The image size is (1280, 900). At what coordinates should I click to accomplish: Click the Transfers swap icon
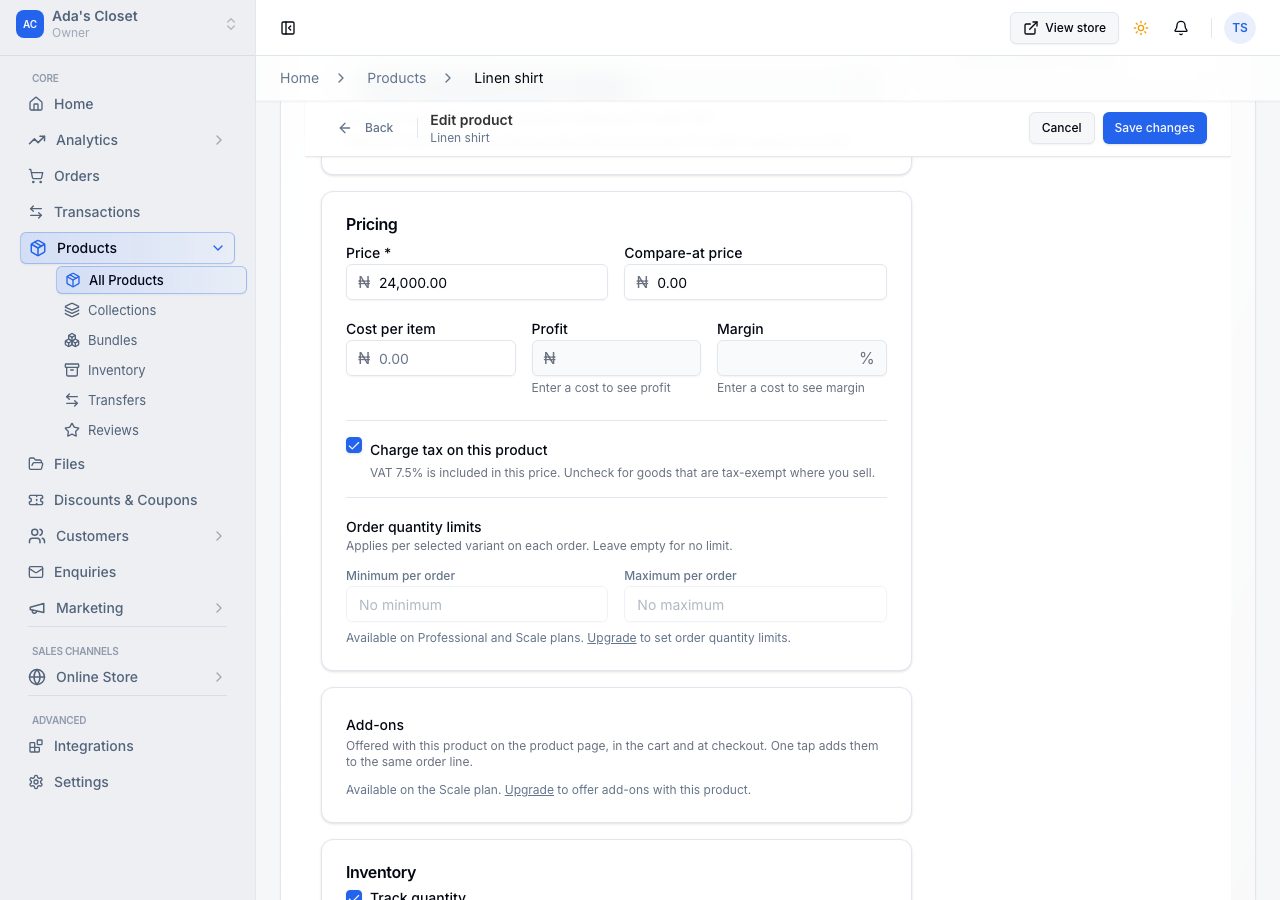(72, 400)
